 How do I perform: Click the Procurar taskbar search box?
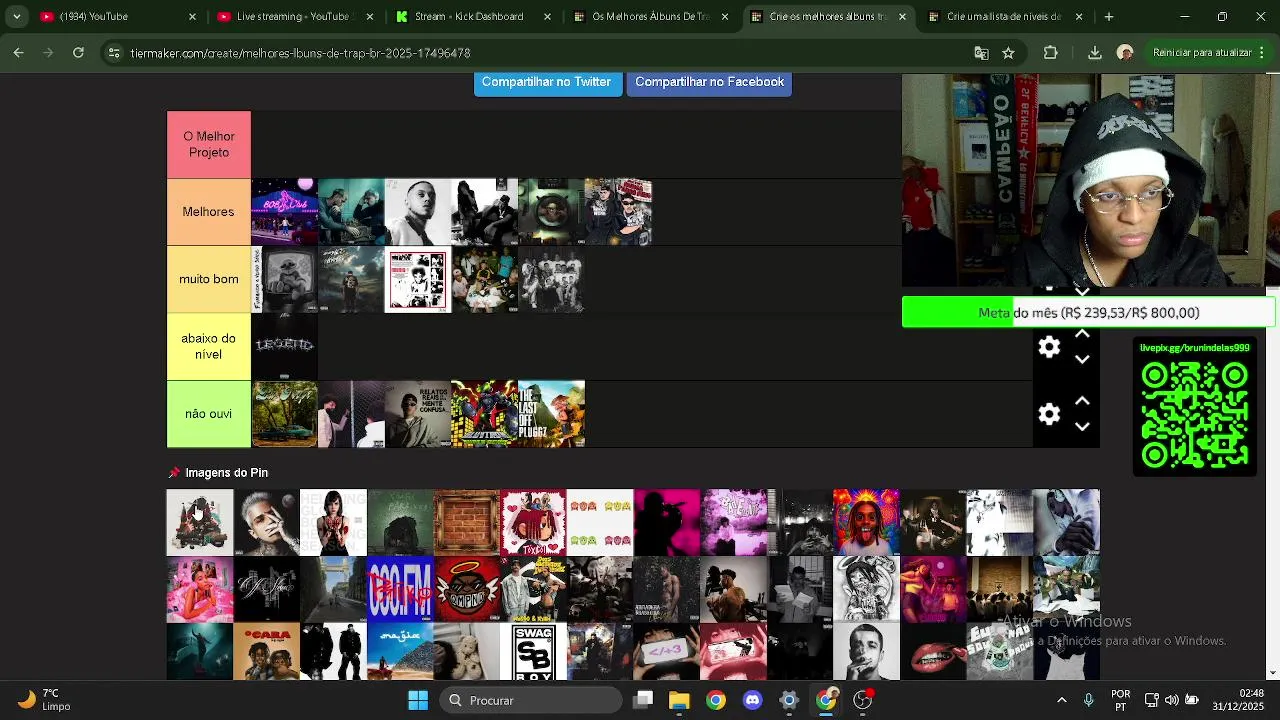(x=533, y=700)
